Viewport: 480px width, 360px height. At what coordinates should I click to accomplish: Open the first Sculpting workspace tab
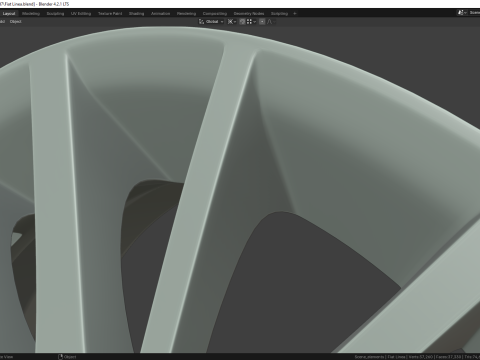pos(55,14)
